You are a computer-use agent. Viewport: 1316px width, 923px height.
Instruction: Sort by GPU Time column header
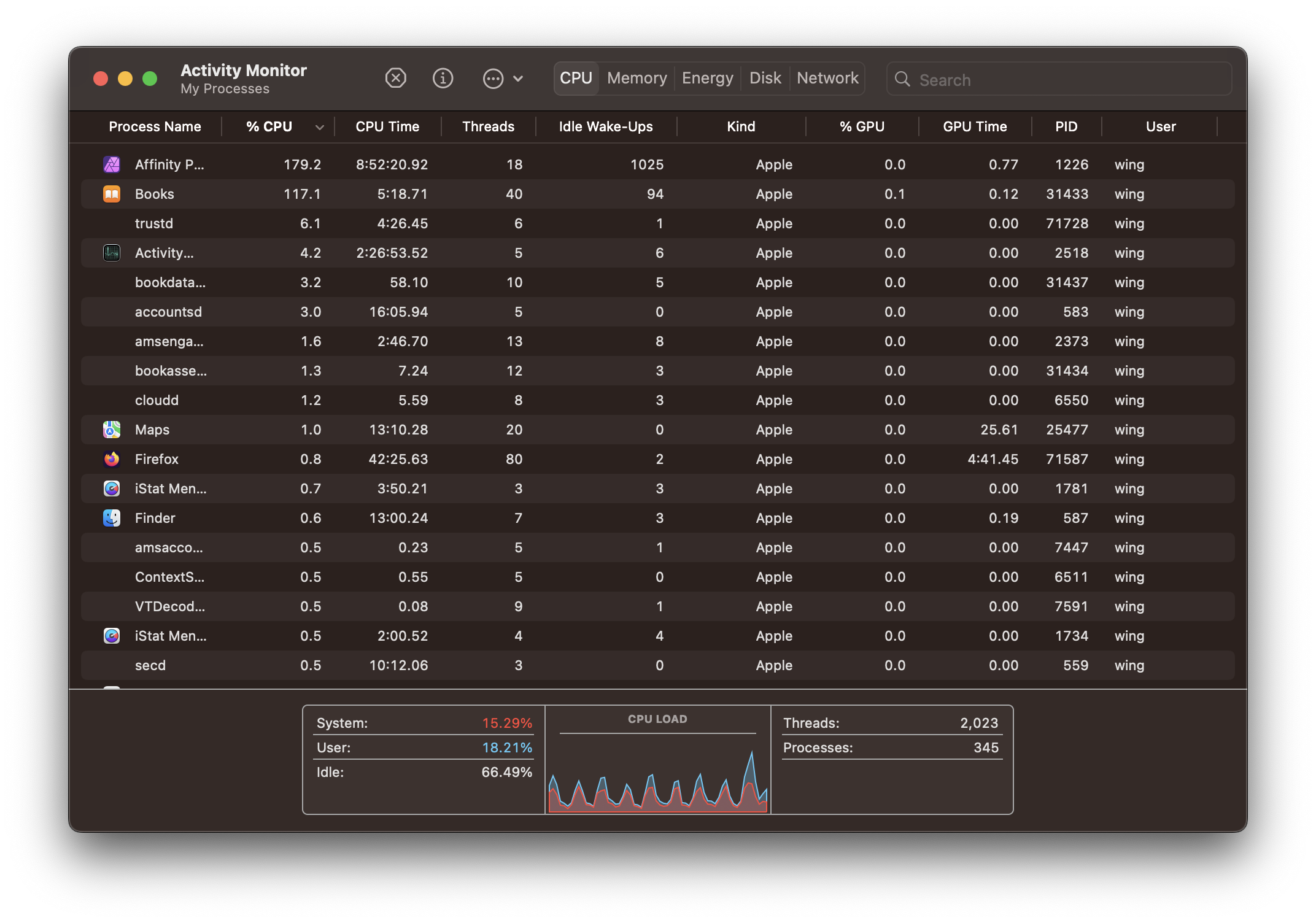[975, 127]
